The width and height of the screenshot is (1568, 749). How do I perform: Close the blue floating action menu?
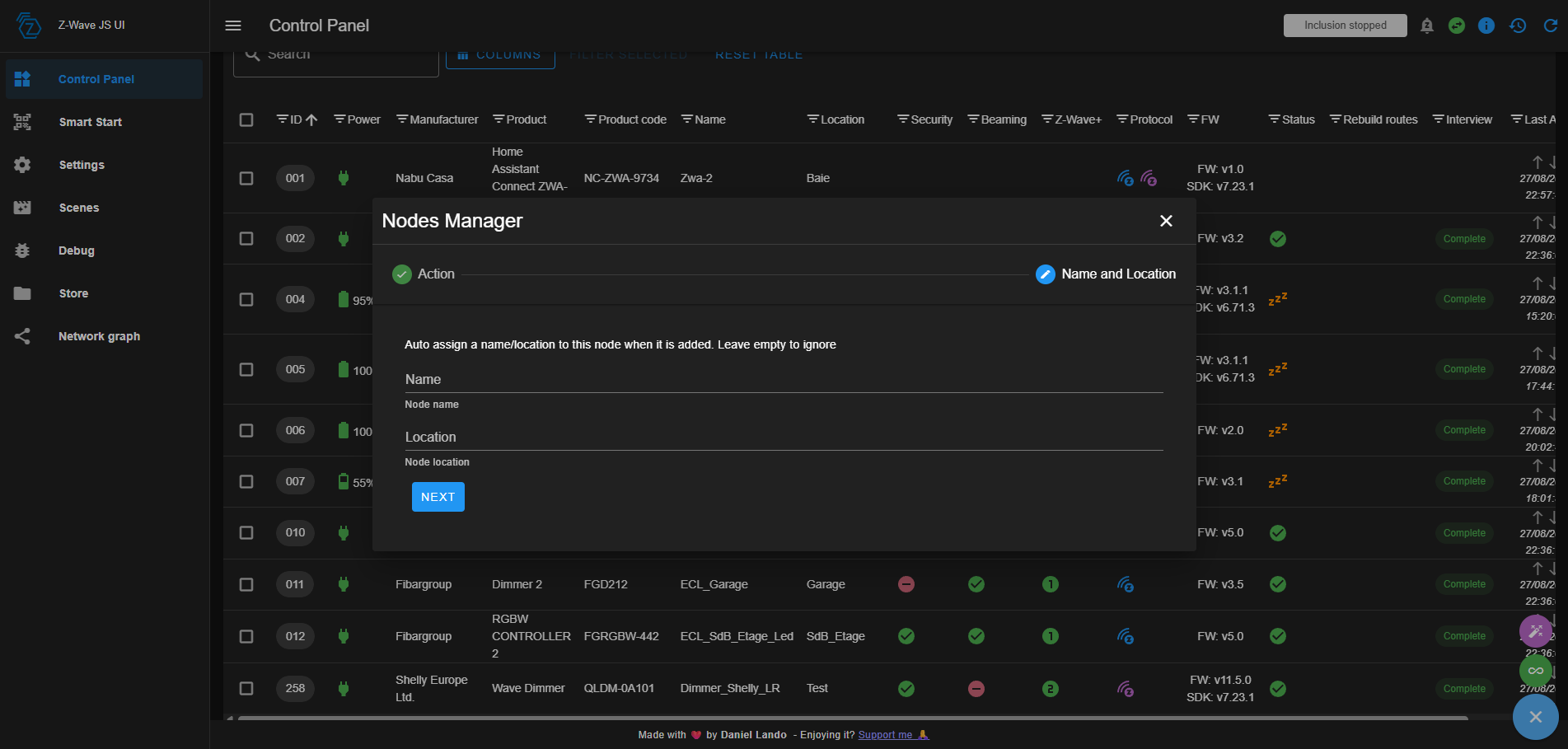point(1535,717)
